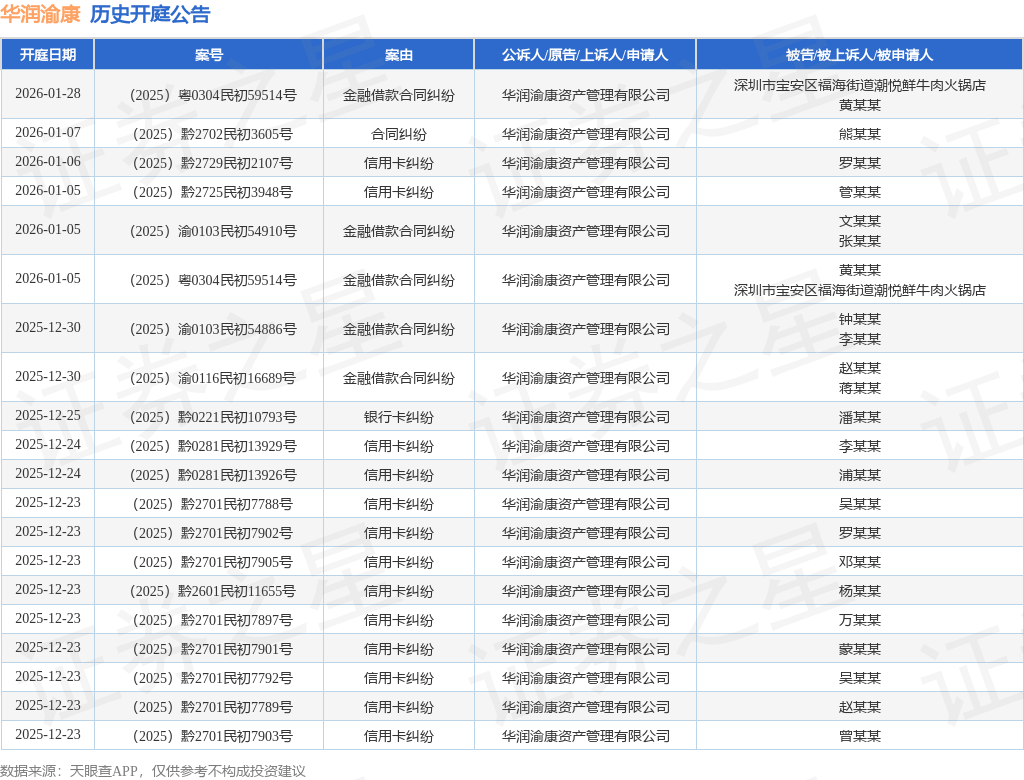1024x780 pixels.
Task: Click case number 黔2725民初3948号
Action: click(213, 193)
